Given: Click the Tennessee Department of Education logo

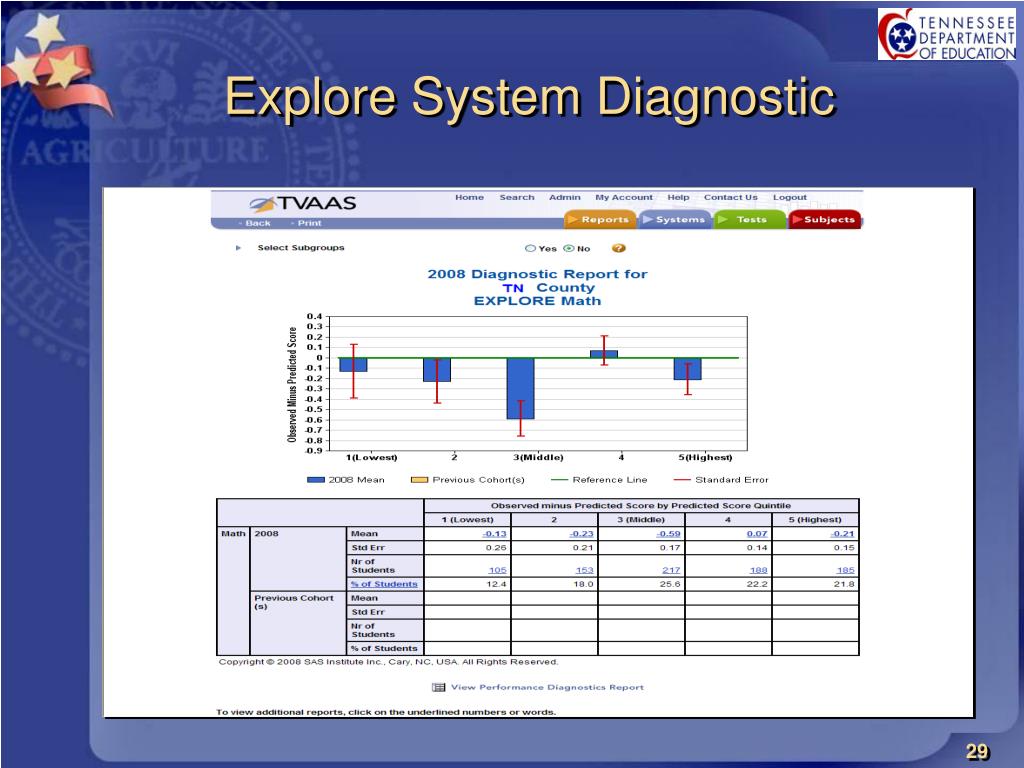Looking at the screenshot, I should click(947, 34).
